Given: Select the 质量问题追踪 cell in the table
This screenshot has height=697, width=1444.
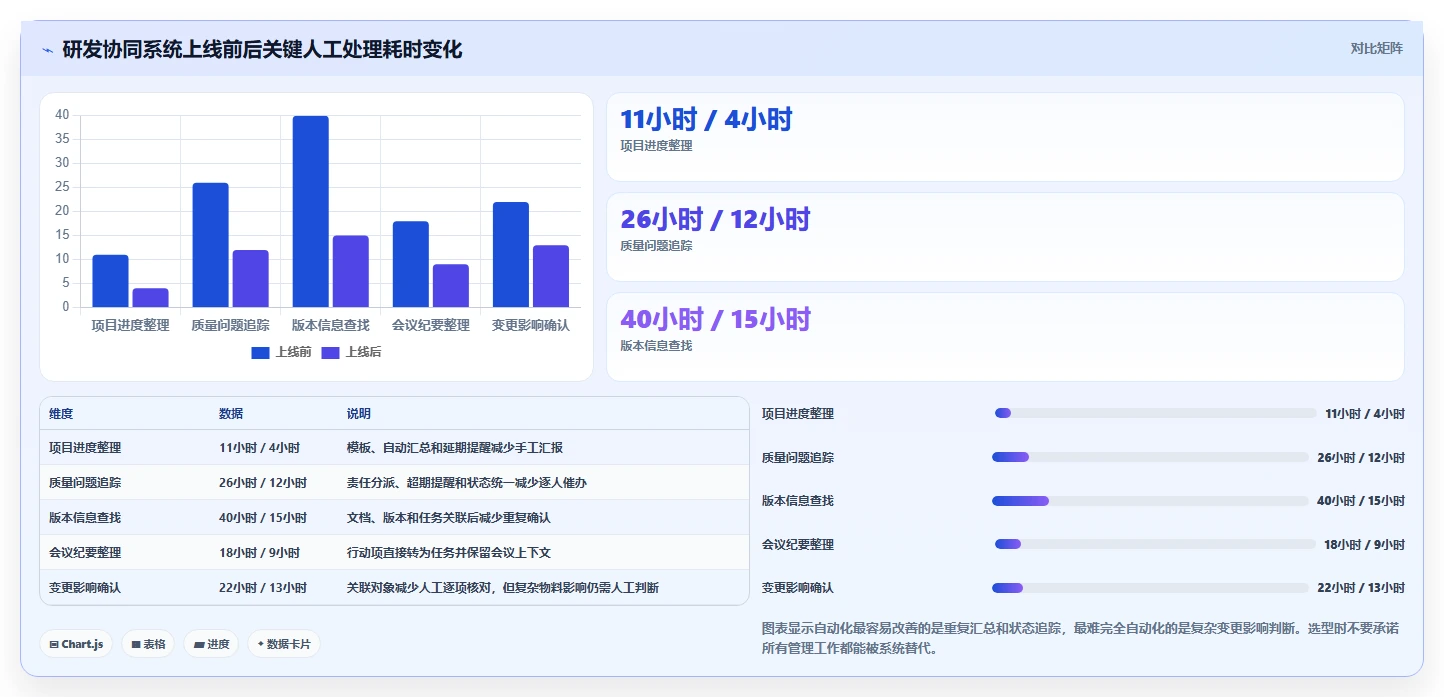Looking at the screenshot, I should 85,483.
